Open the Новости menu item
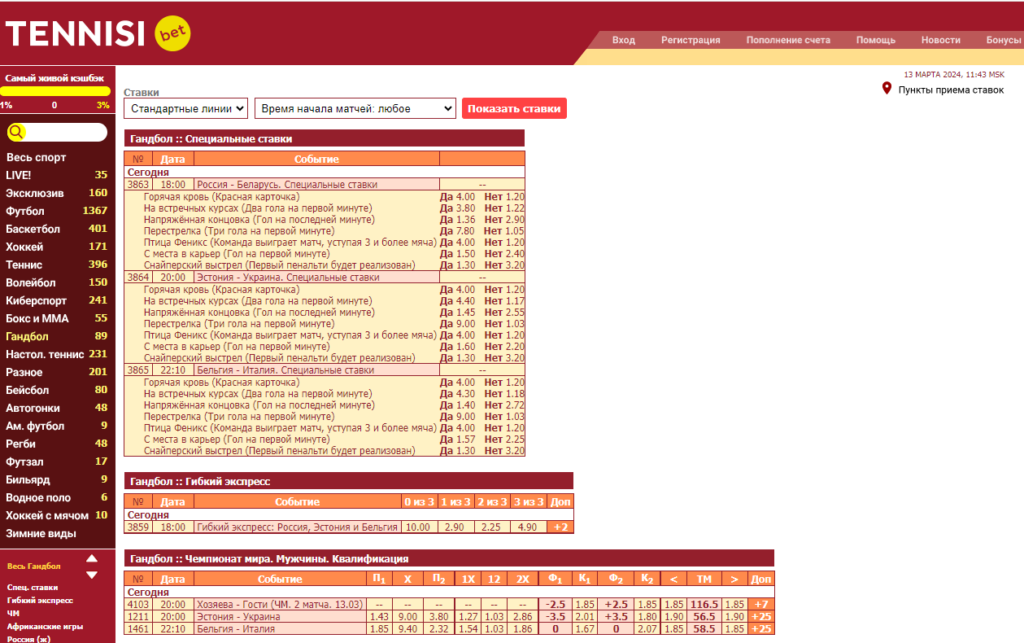This screenshot has width=1024, height=643. point(940,40)
